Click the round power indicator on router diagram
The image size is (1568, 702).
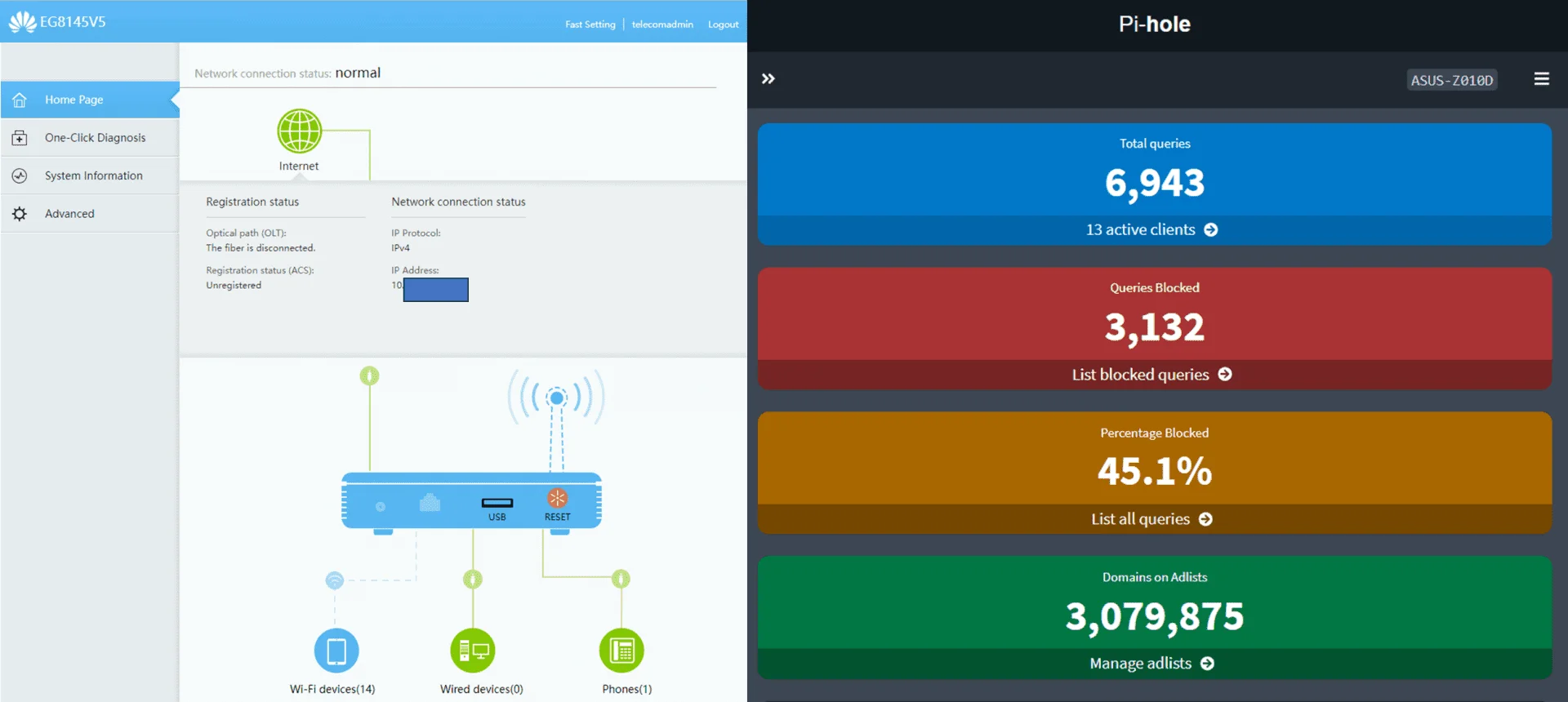381,507
